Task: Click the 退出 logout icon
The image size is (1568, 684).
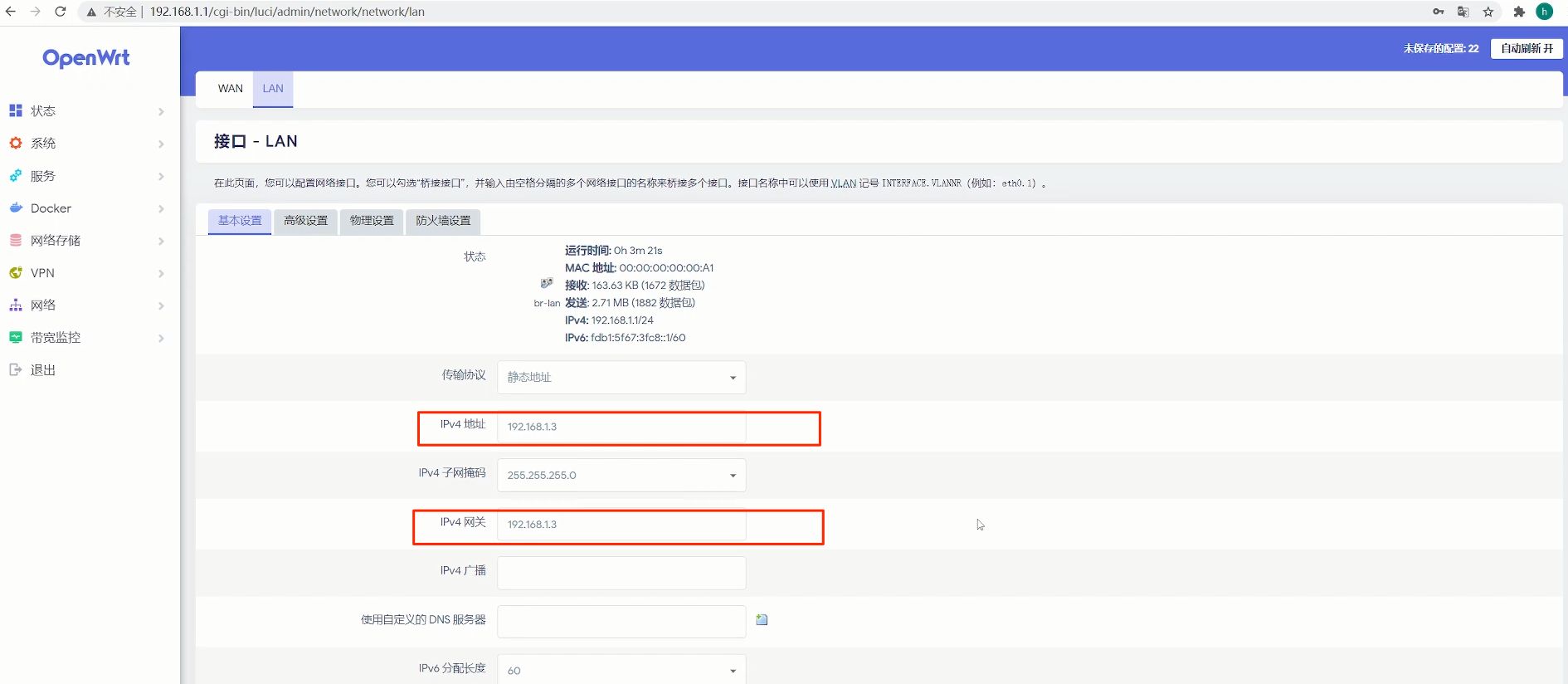Action: tap(16, 369)
